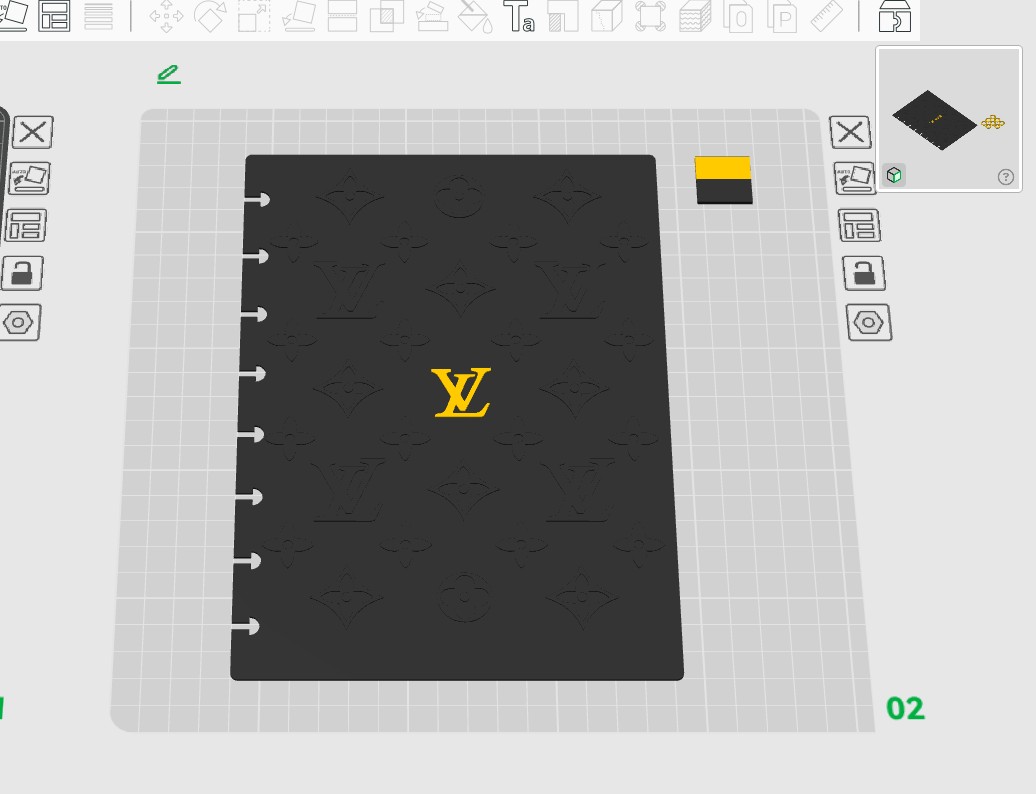Image resolution: width=1036 pixels, height=794 pixels.
Task: Toggle the lock on plate 02
Action: 864,273
